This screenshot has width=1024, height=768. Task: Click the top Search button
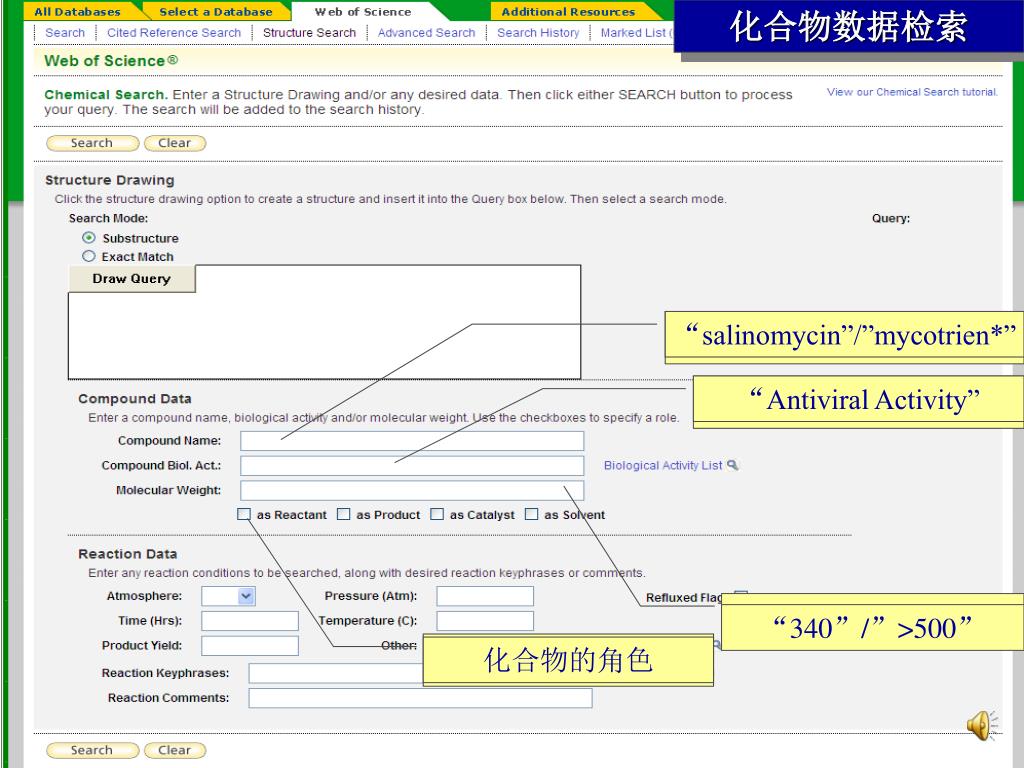point(92,143)
